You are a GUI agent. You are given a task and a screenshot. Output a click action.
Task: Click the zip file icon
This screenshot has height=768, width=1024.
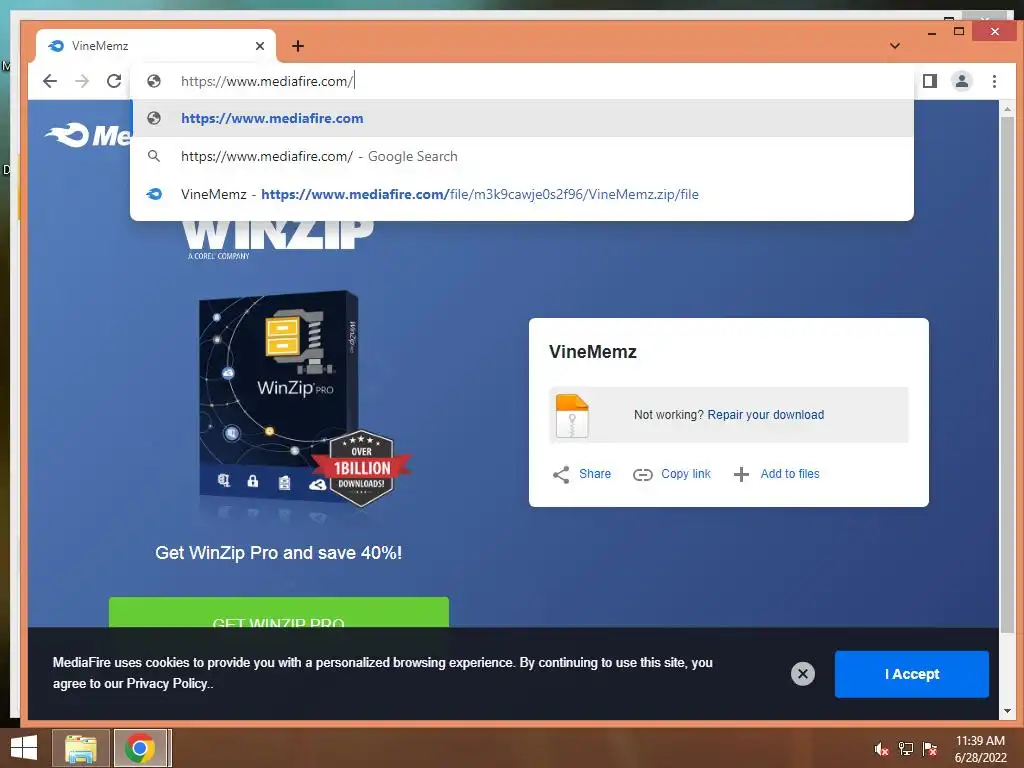tap(572, 415)
